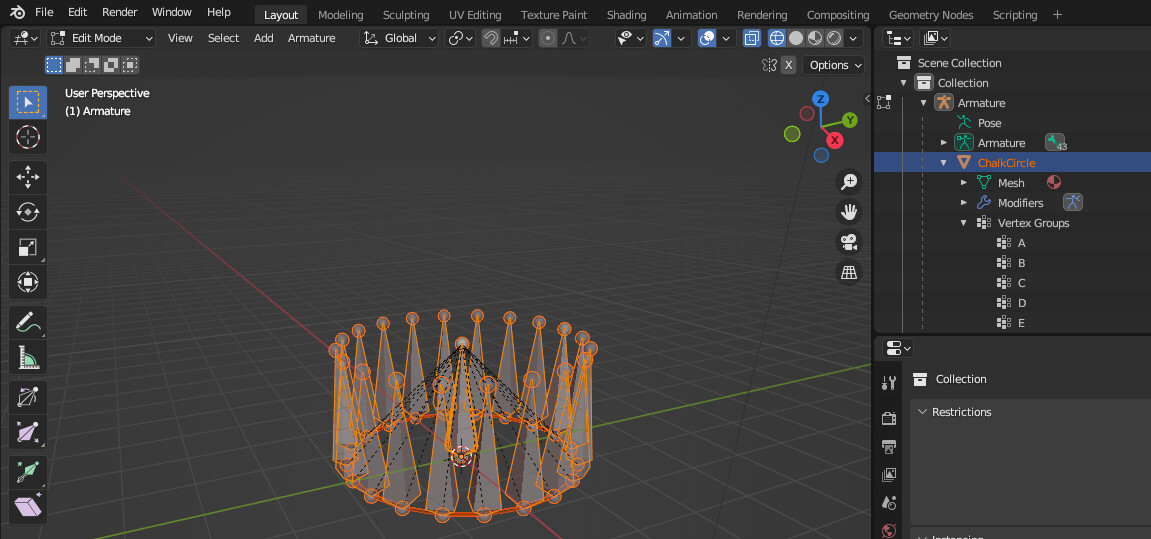Select the Scale tool

point(28,247)
